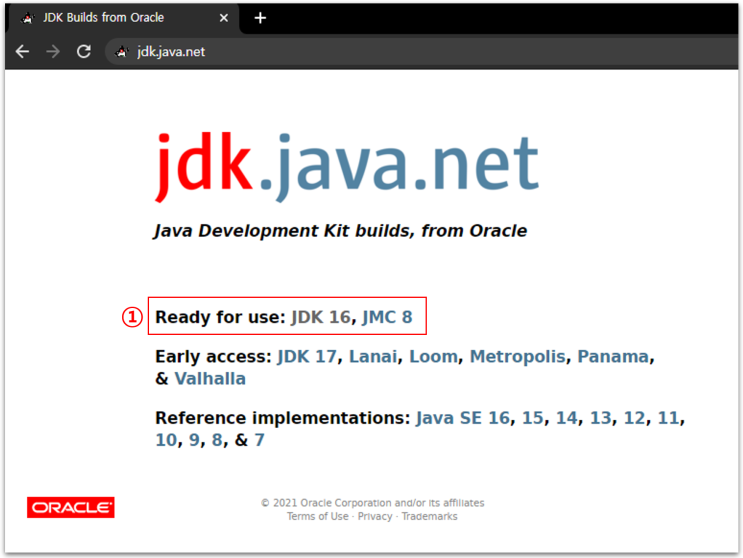Open reference implementation 10 link

[x=166, y=440]
